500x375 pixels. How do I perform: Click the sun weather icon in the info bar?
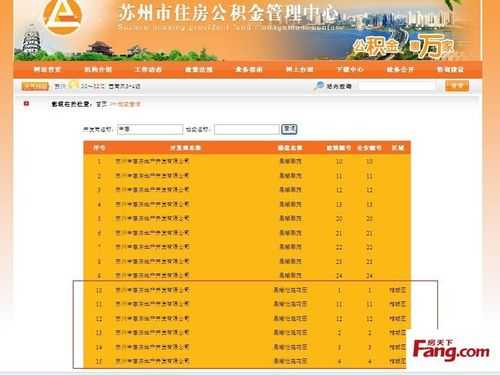coord(73,85)
